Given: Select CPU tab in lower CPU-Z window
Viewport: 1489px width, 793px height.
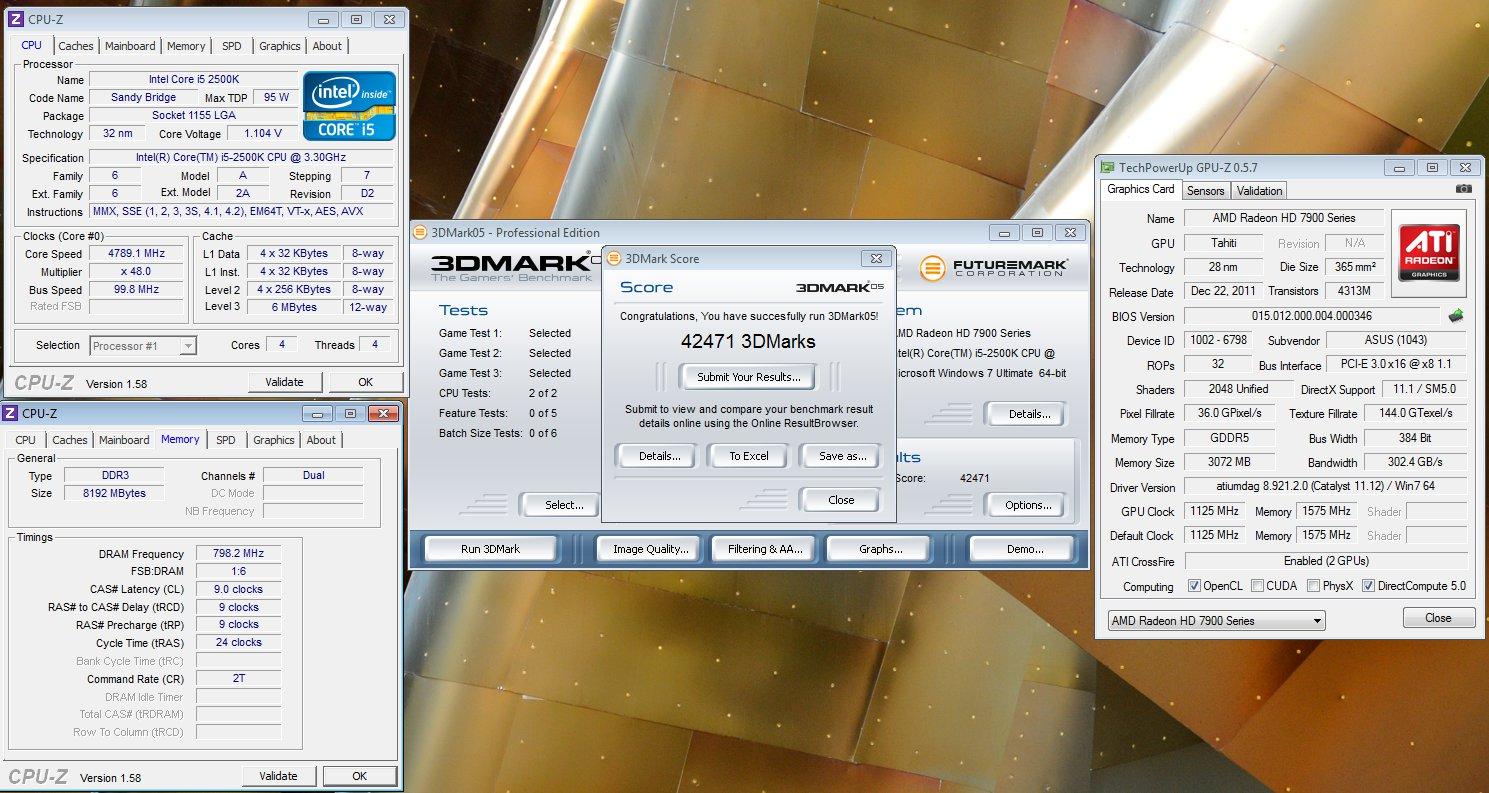Looking at the screenshot, I should click(x=25, y=440).
